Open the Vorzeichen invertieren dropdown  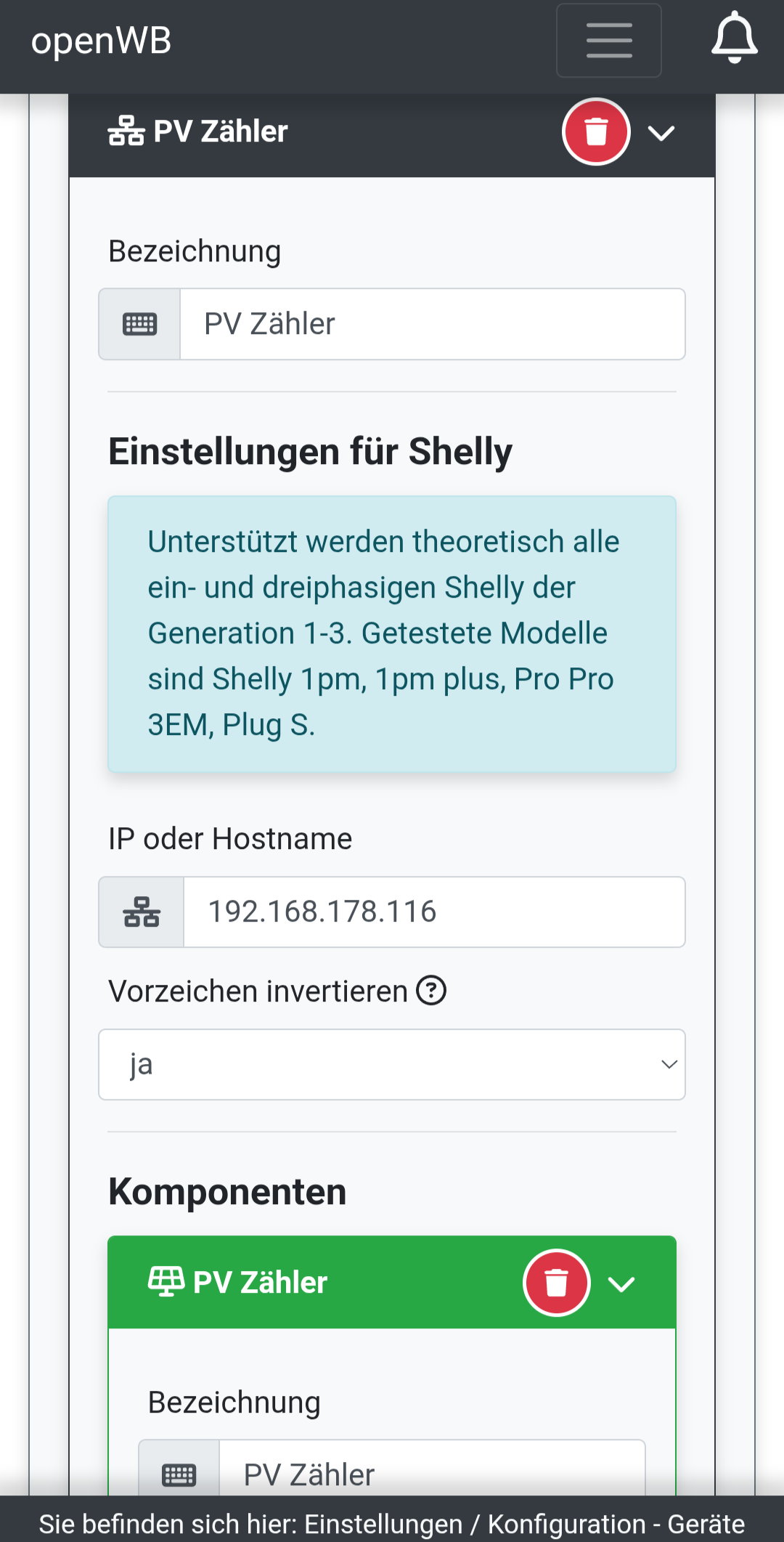pos(392,1065)
